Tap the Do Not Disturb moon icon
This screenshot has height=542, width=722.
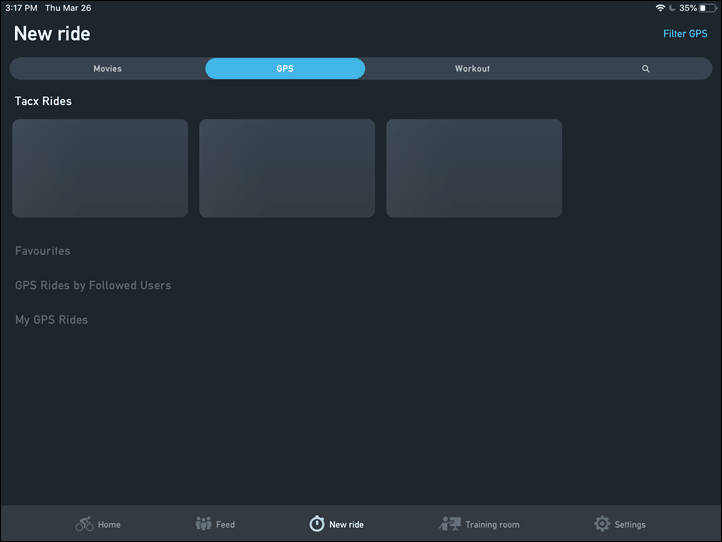(x=672, y=8)
